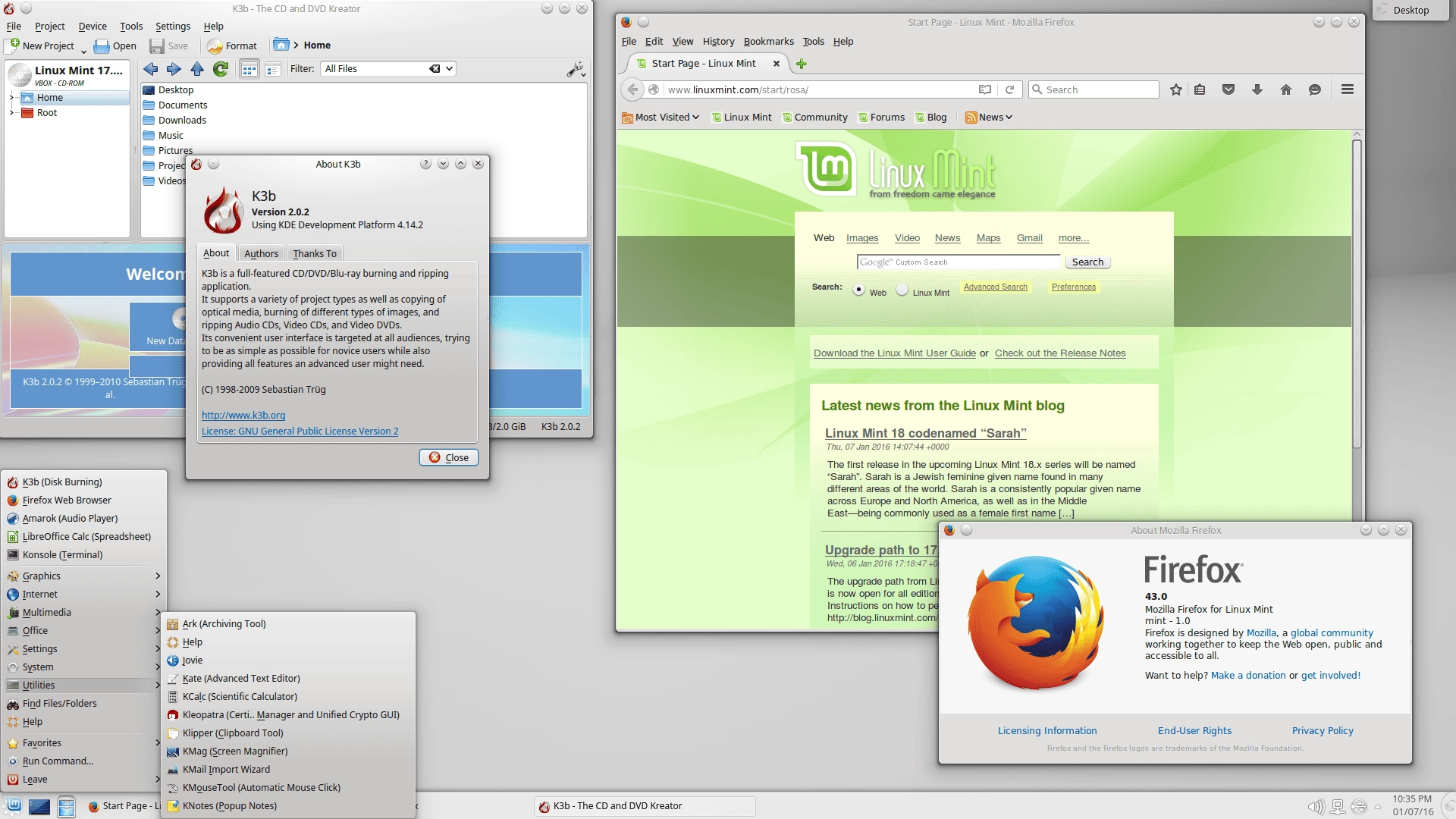This screenshot has width=1456, height=819.
Task: Expand the Root tree node
Action: pyautogui.click(x=12, y=113)
